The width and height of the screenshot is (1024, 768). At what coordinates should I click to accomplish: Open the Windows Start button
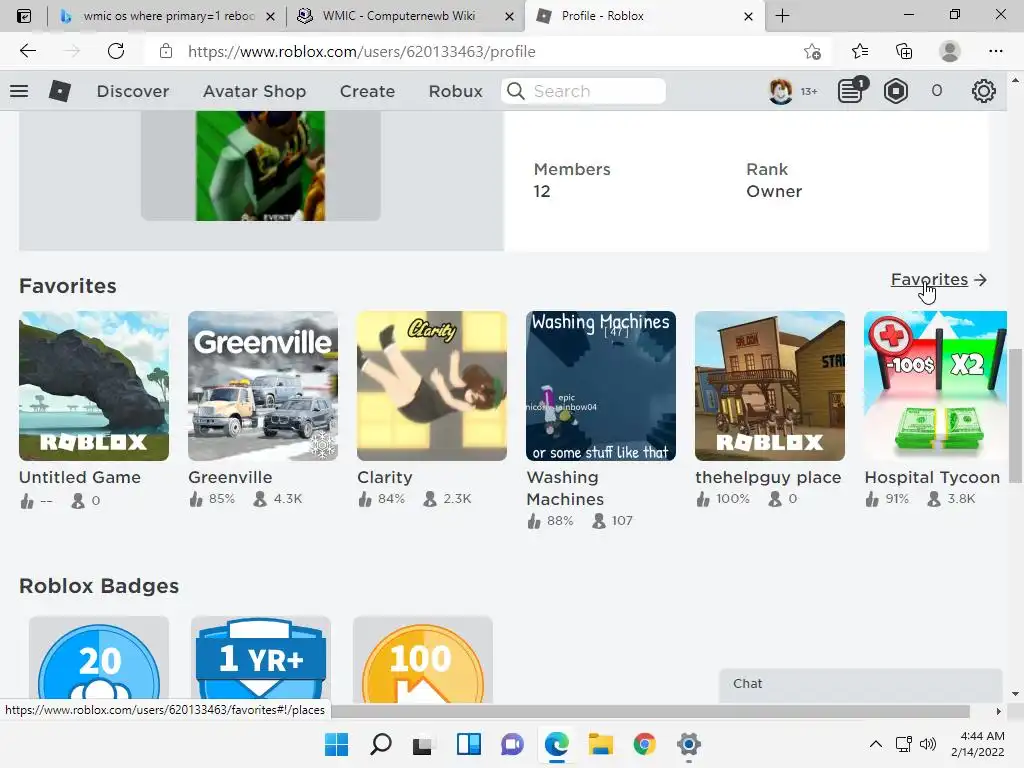click(x=336, y=744)
